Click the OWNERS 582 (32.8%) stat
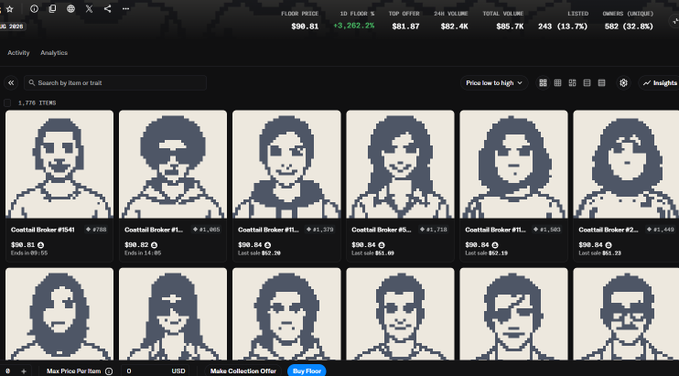 pyautogui.click(x=628, y=20)
